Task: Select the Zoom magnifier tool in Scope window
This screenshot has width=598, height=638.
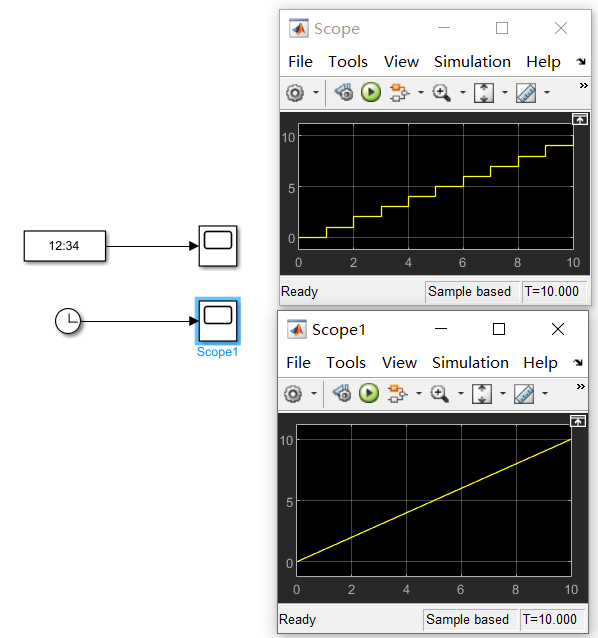Action: pyautogui.click(x=441, y=93)
